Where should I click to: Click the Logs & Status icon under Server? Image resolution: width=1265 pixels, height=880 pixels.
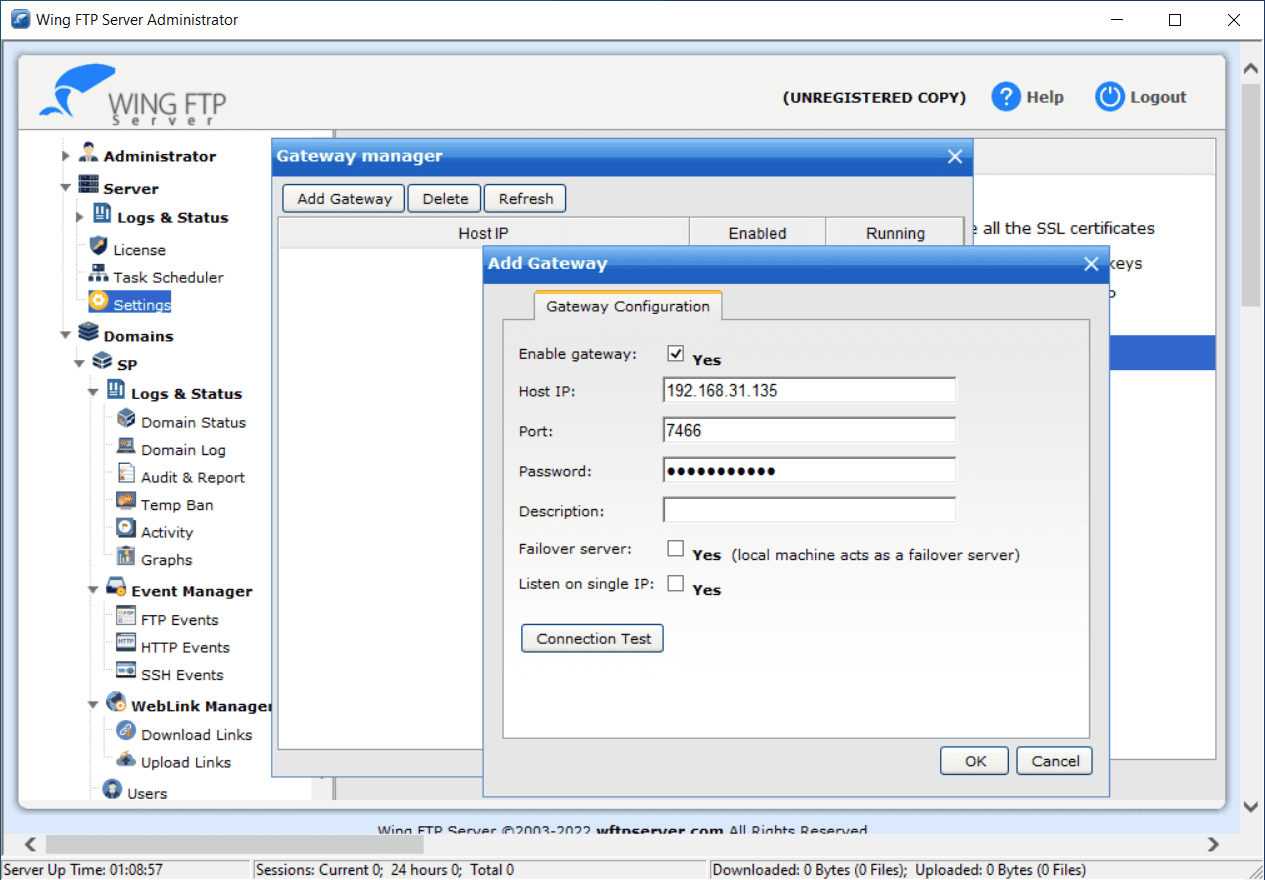point(102,215)
